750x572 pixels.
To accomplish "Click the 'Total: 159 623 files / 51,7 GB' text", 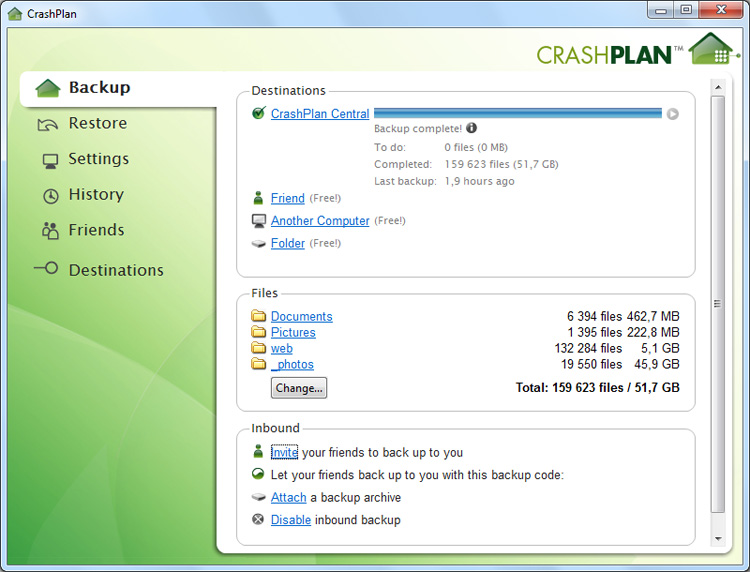I will coord(597,387).
